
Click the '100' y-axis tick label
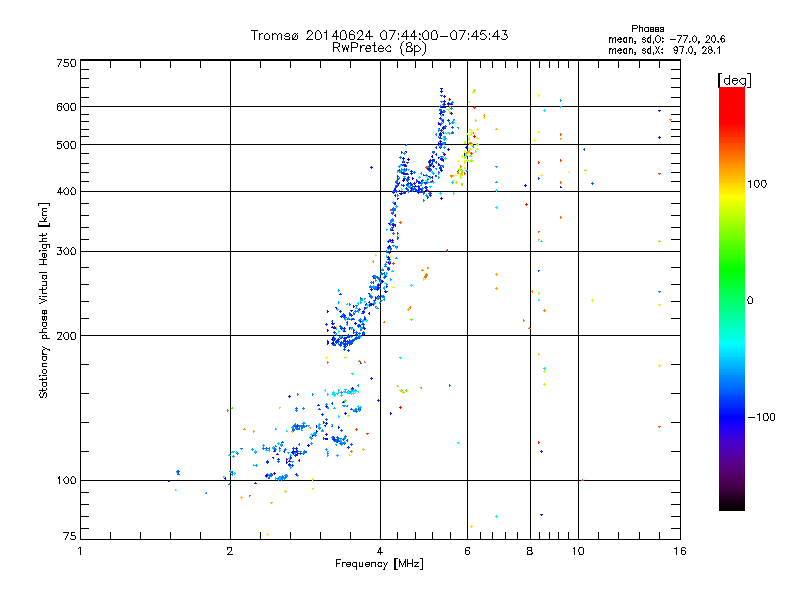coord(66,481)
